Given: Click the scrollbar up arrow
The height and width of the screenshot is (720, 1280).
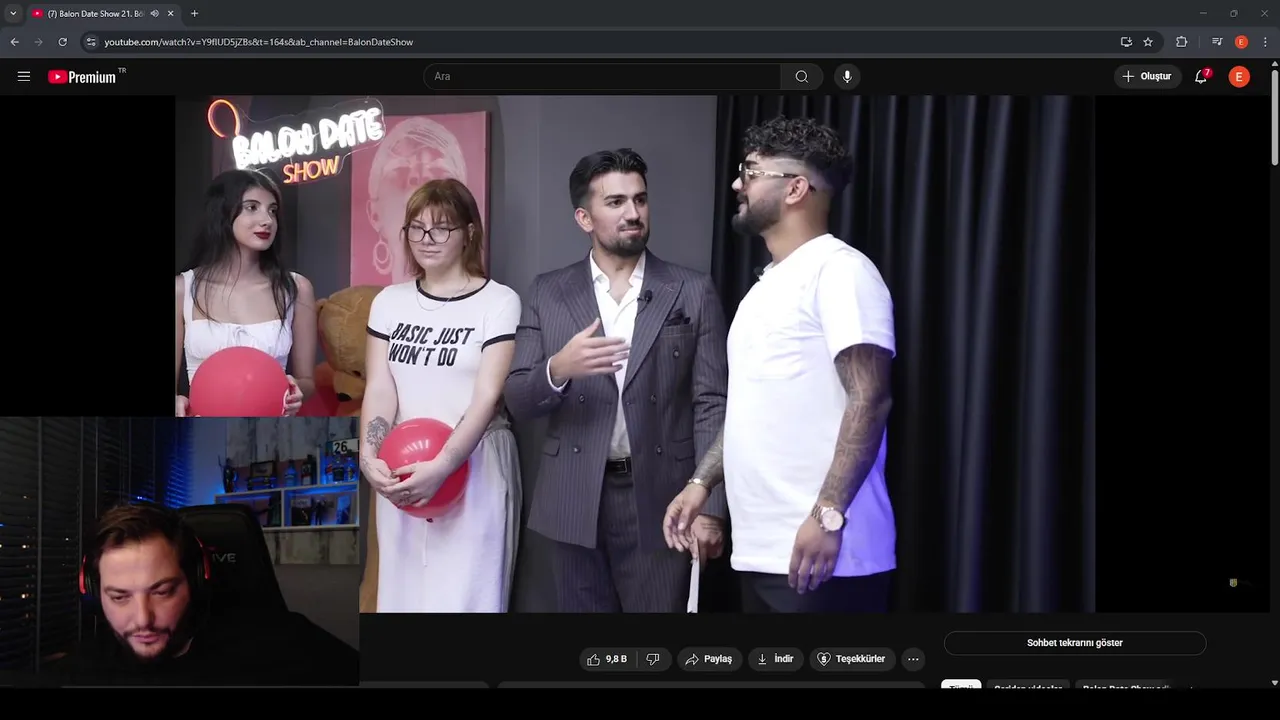Looking at the screenshot, I should pos(1274,65).
